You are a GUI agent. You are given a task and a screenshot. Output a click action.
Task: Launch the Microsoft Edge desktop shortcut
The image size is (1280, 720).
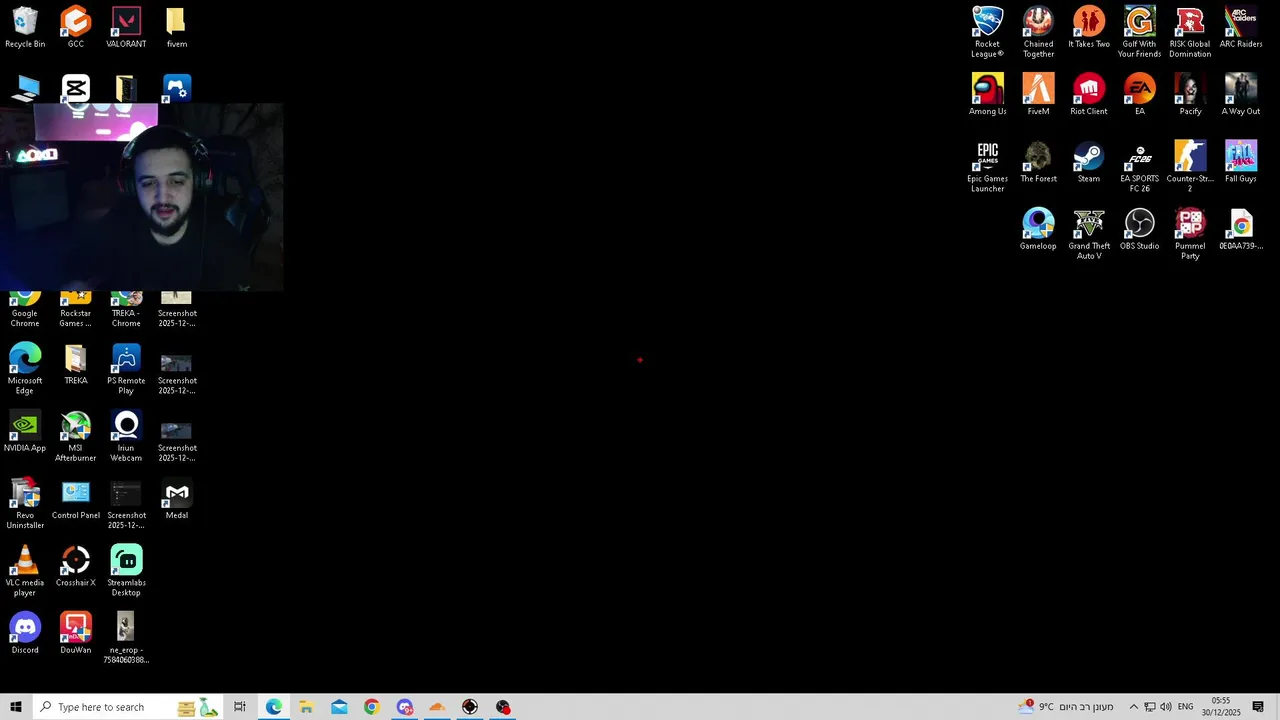[25, 368]
